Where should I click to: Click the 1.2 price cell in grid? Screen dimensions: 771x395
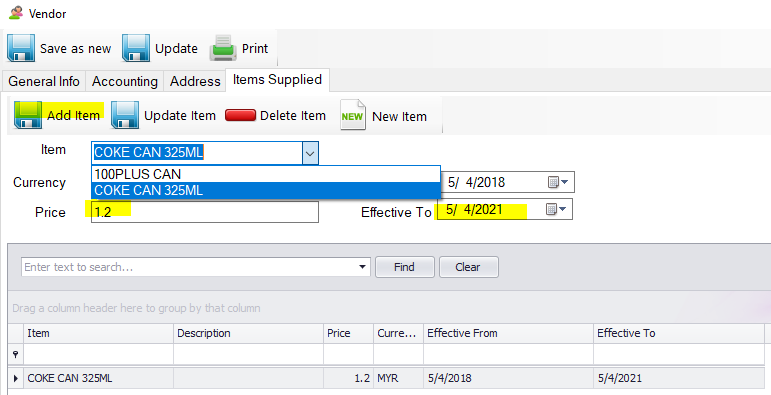coord(348,378)
